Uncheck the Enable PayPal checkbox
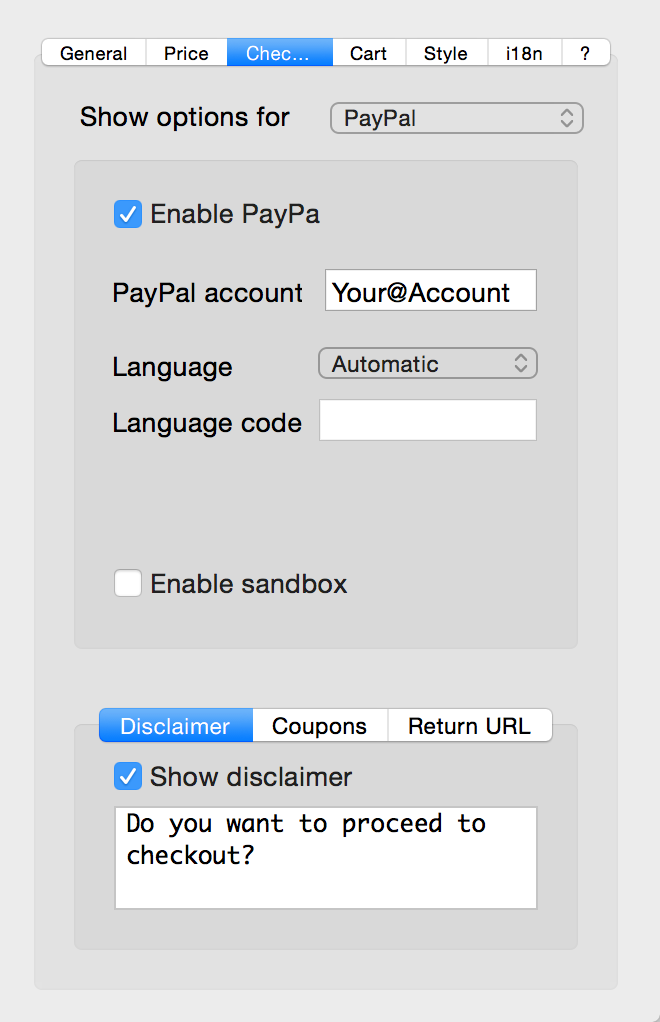Screen dimensions: 660x1022 click(128, 214)
